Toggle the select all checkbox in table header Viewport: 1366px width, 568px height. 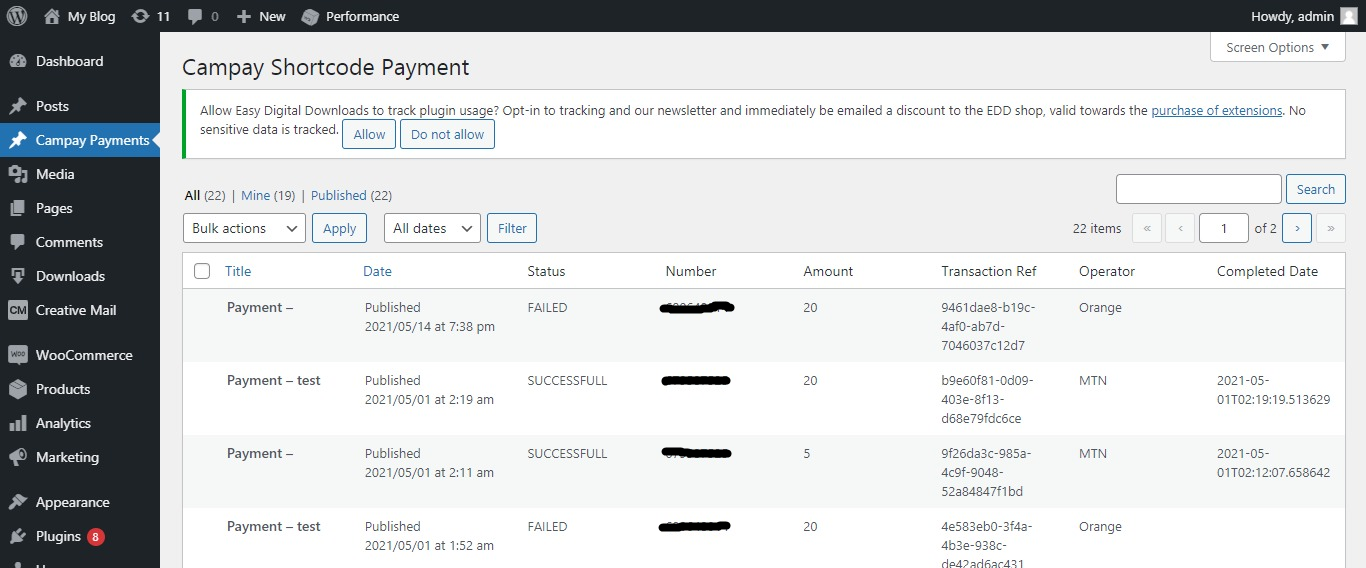(202, 271)
